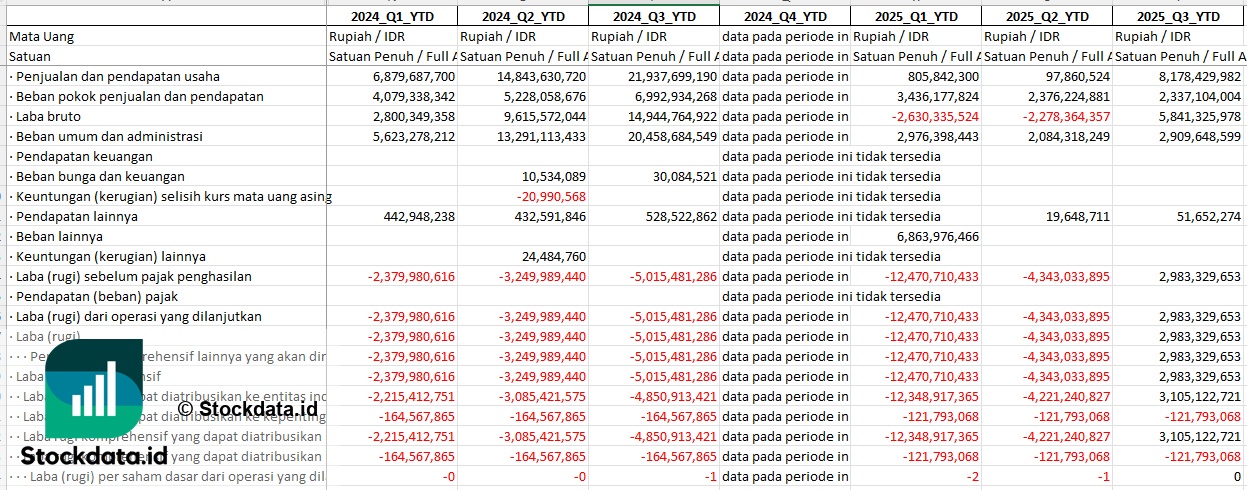Select the Penjualan dan pendapatan usaha label
1247x490 pixels.
coord(114,76)
